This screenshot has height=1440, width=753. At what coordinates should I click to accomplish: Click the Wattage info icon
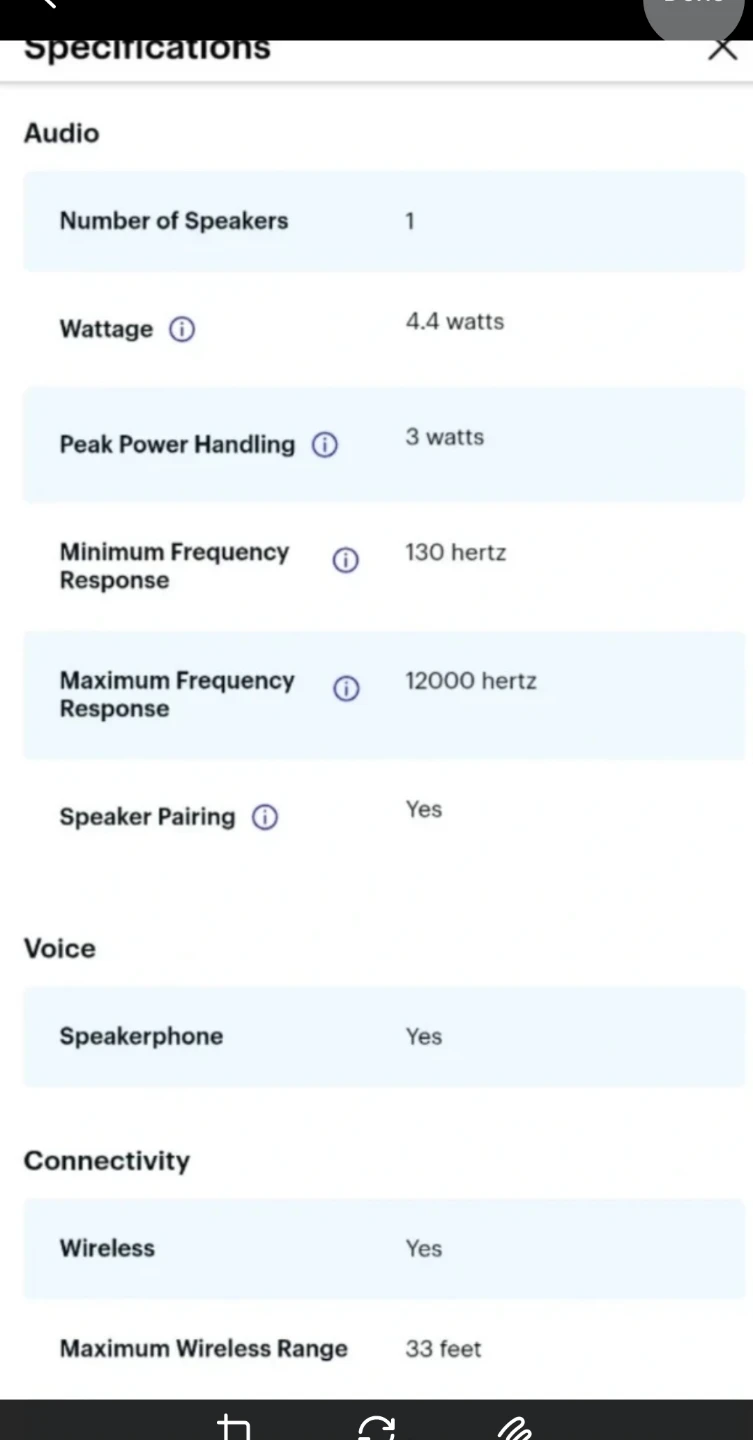pos(182,329)
